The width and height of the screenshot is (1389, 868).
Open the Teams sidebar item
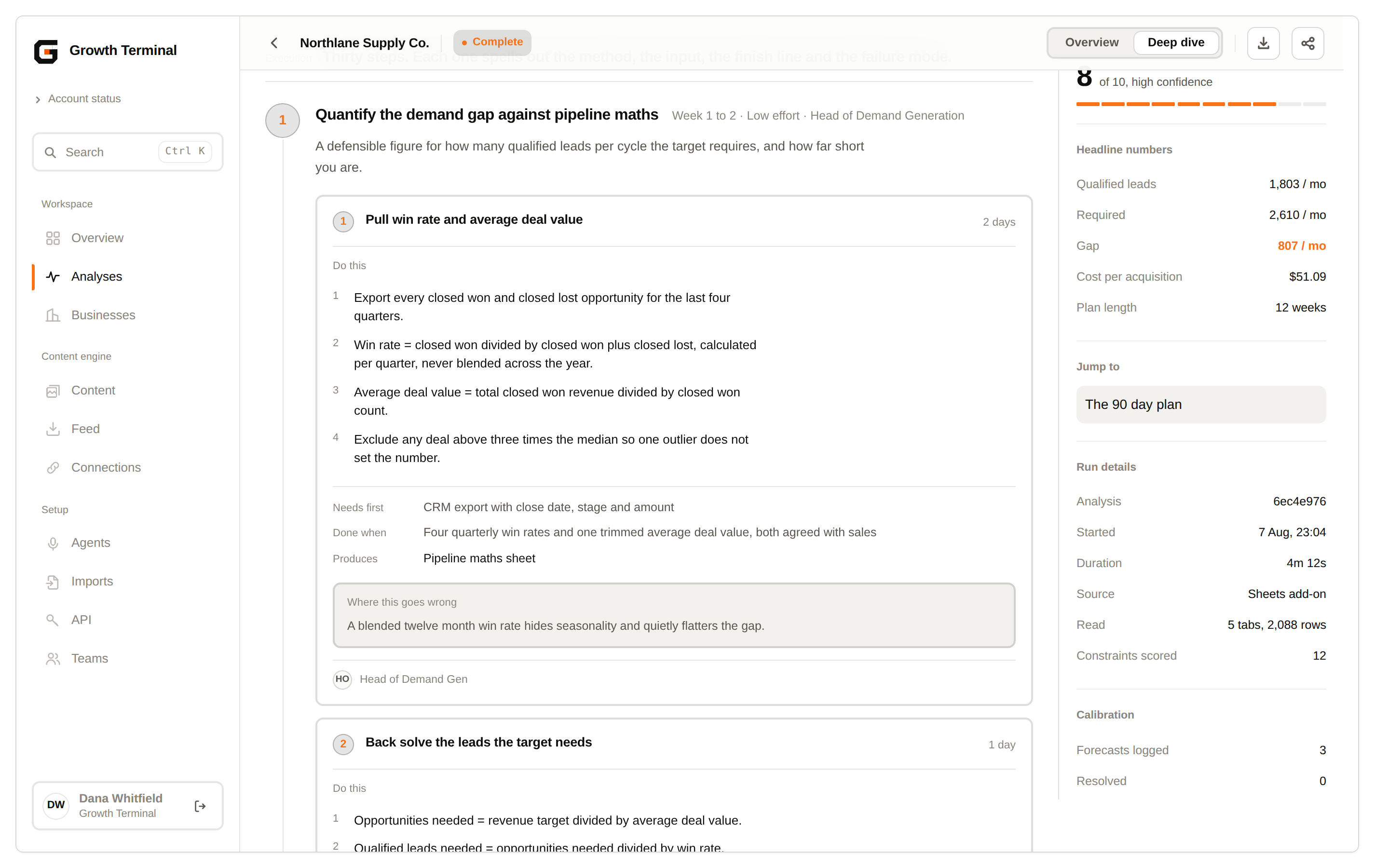coord(127,658)
